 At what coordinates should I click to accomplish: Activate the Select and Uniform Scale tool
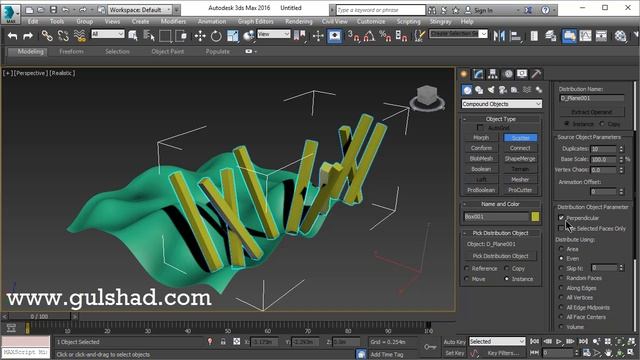pos(233,36)
